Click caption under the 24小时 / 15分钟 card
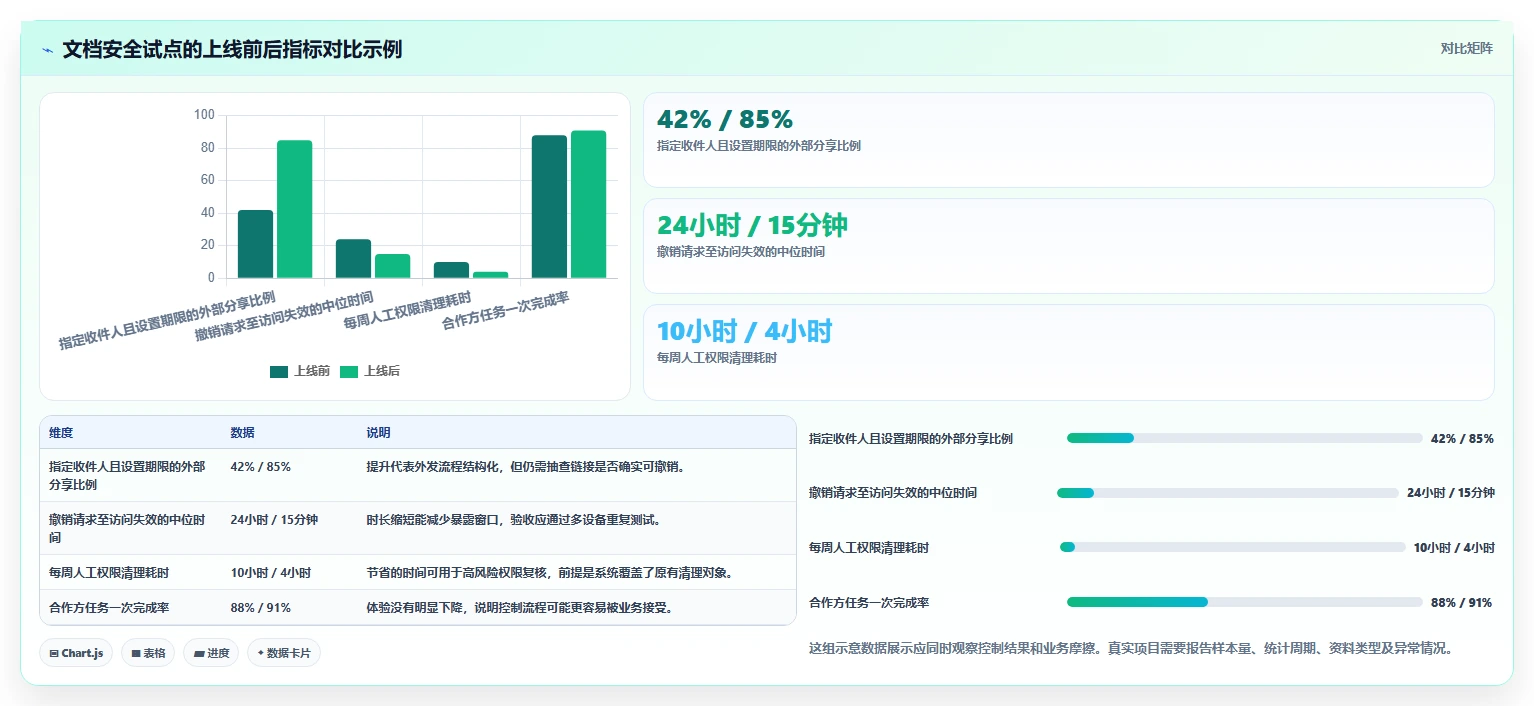Image resolution: width=1534 pixels, height=706 pixels. click(x=741, y=252)
